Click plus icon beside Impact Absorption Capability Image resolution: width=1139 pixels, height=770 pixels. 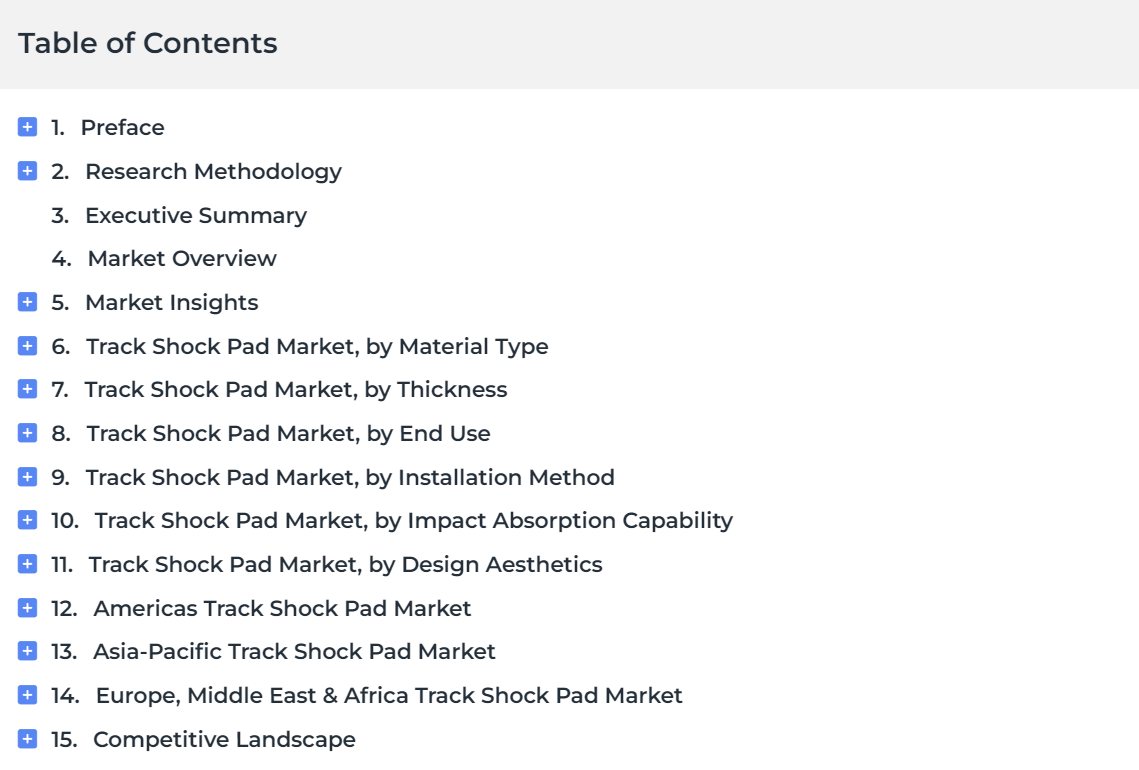(x=28, y=520)
